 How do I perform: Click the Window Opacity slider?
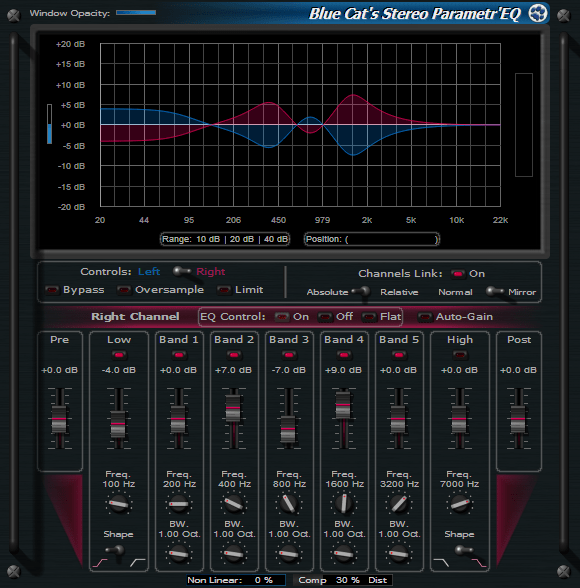point(136,13)
